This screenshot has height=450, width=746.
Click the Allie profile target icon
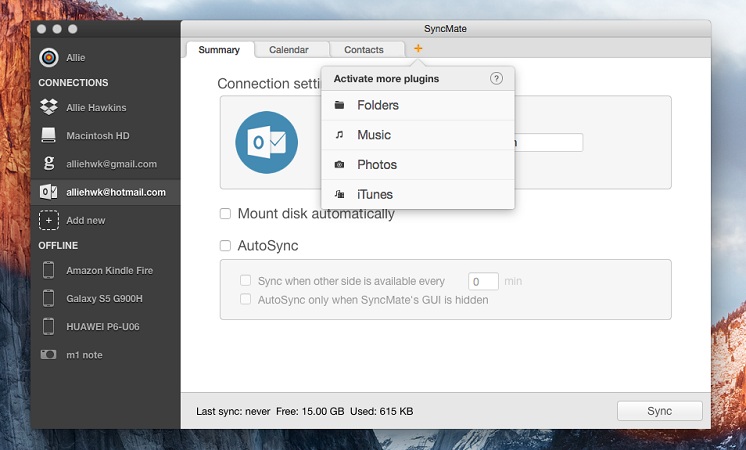49,58
